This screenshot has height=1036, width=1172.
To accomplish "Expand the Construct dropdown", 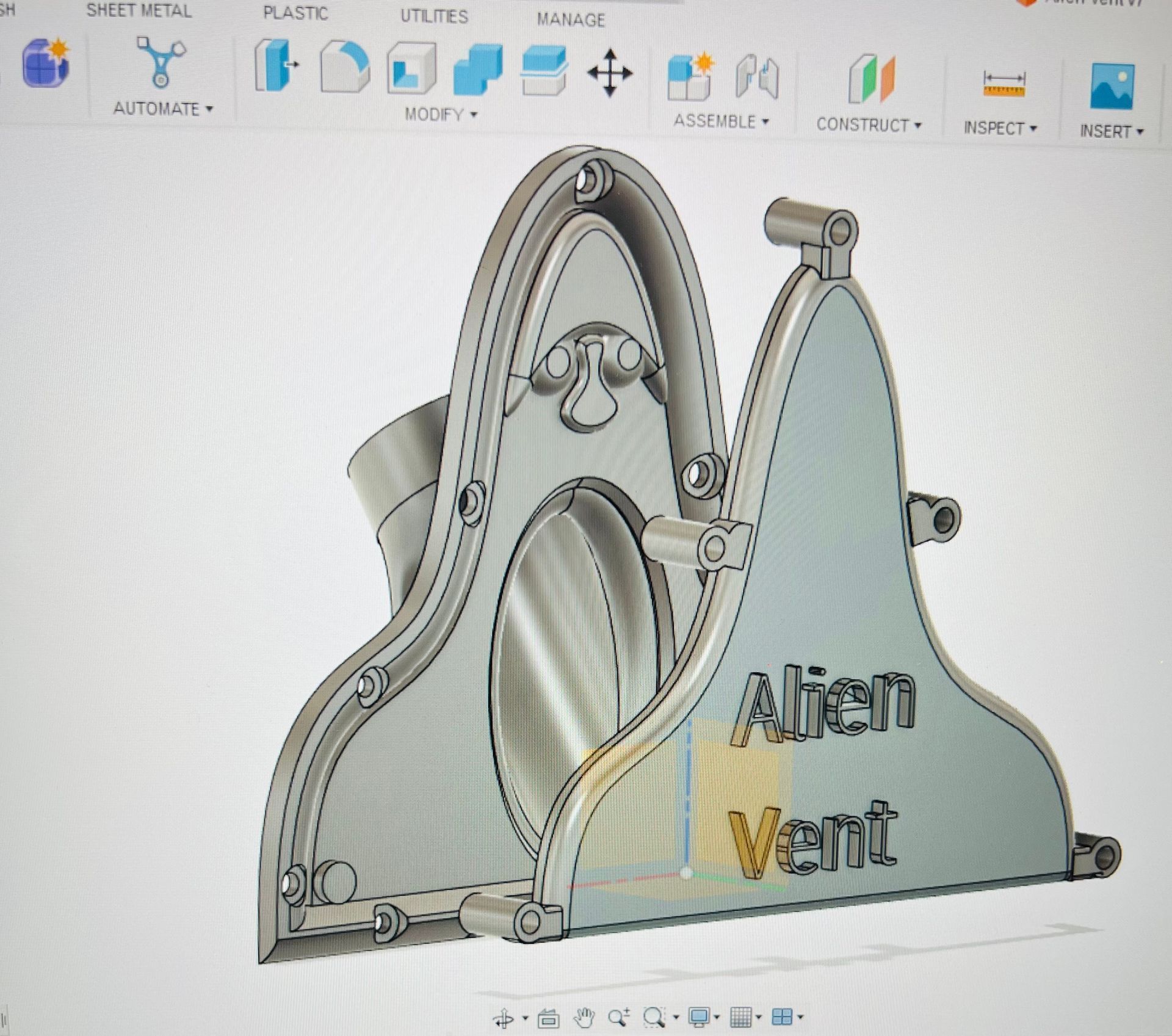I will [868, 125].
